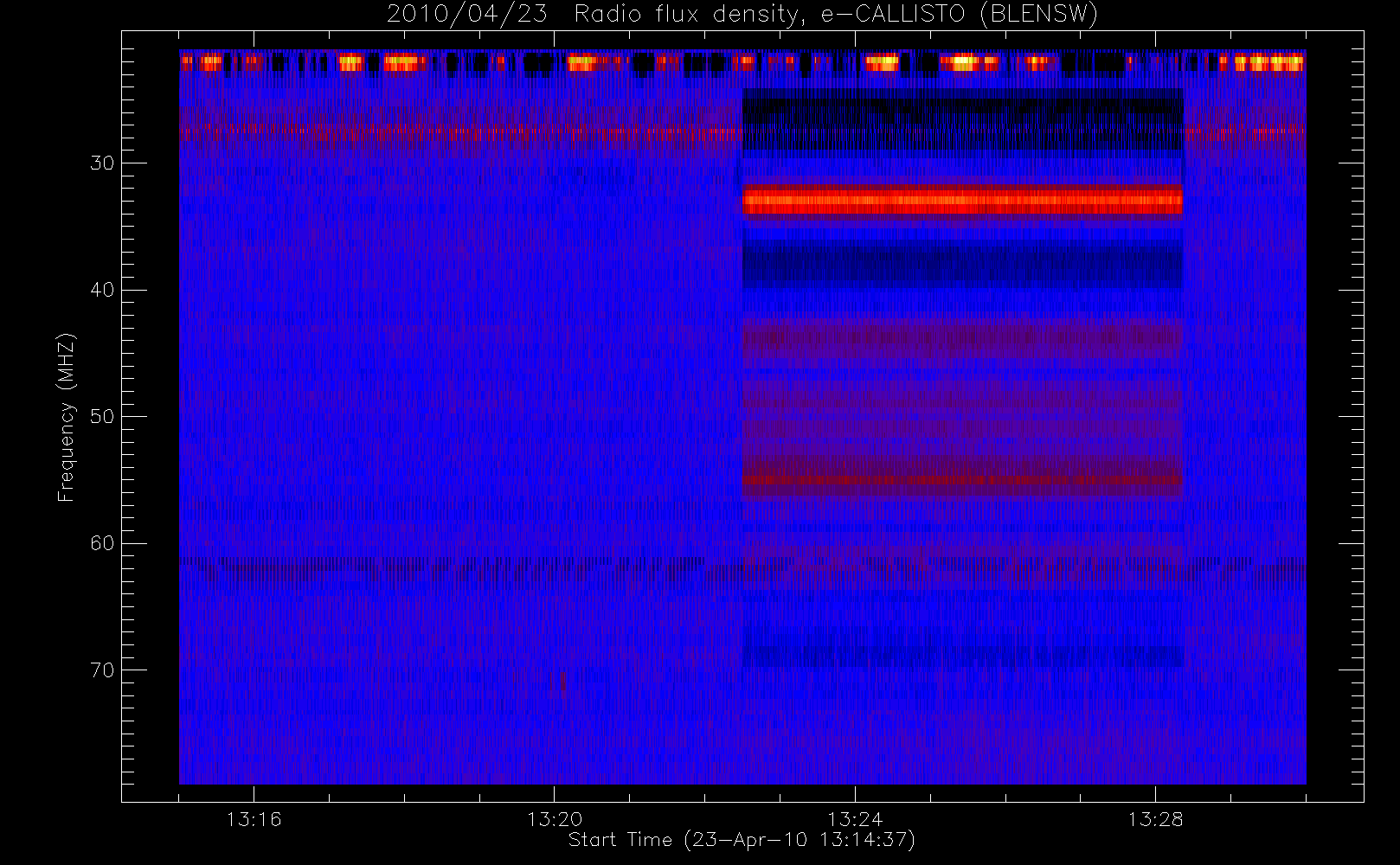Click the bright red emission band near 33 MHz
The image size is (1400, 865).
[x=962, y=202]
